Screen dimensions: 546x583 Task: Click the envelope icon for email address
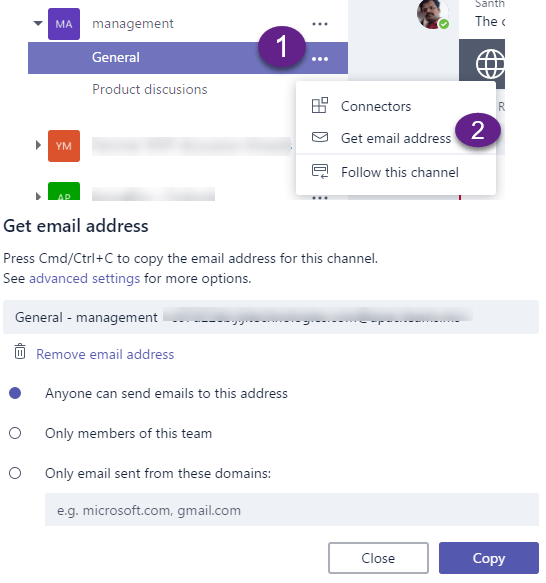tap(319, 137)
